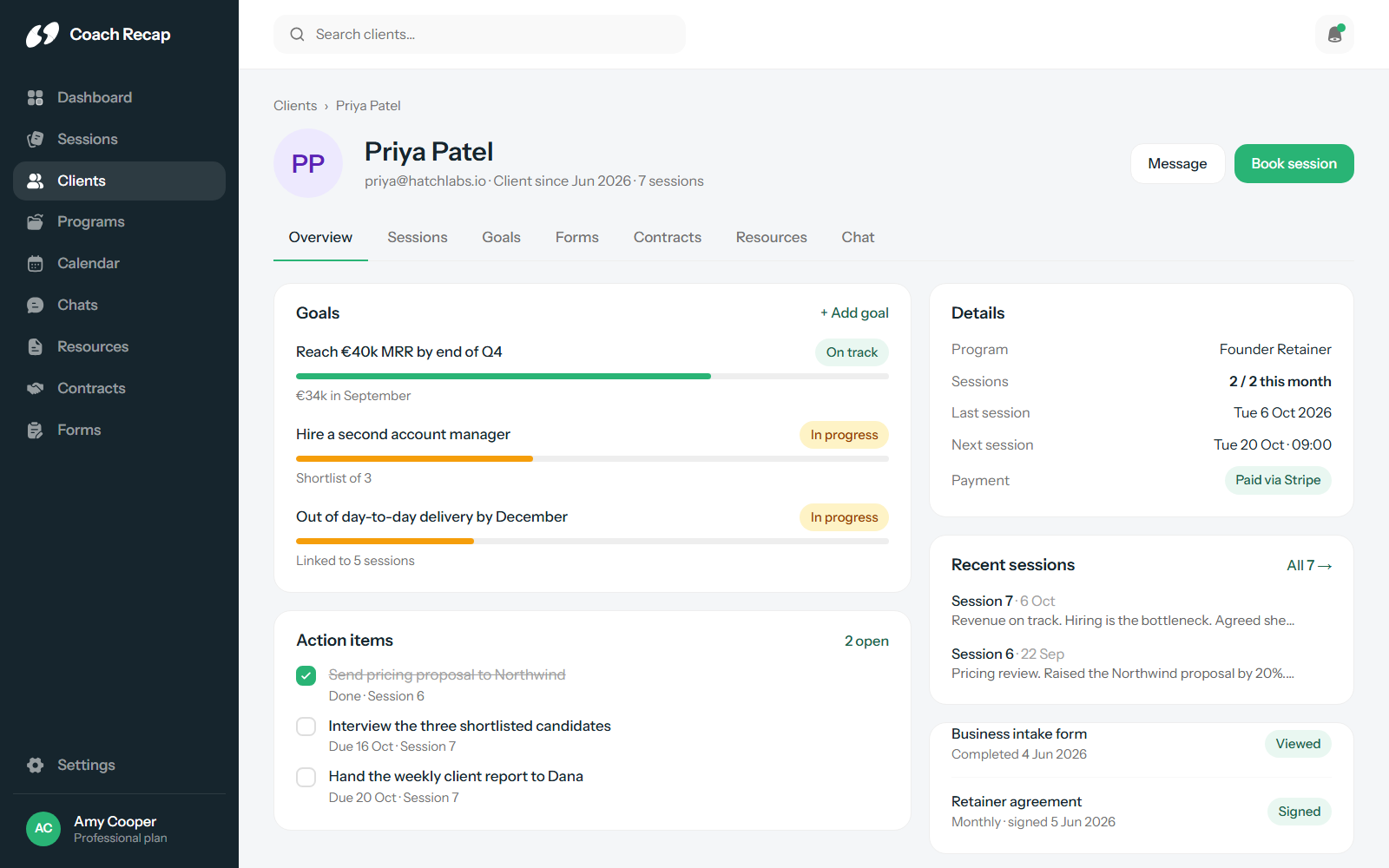Click the Forms clipboard icon

36,431
